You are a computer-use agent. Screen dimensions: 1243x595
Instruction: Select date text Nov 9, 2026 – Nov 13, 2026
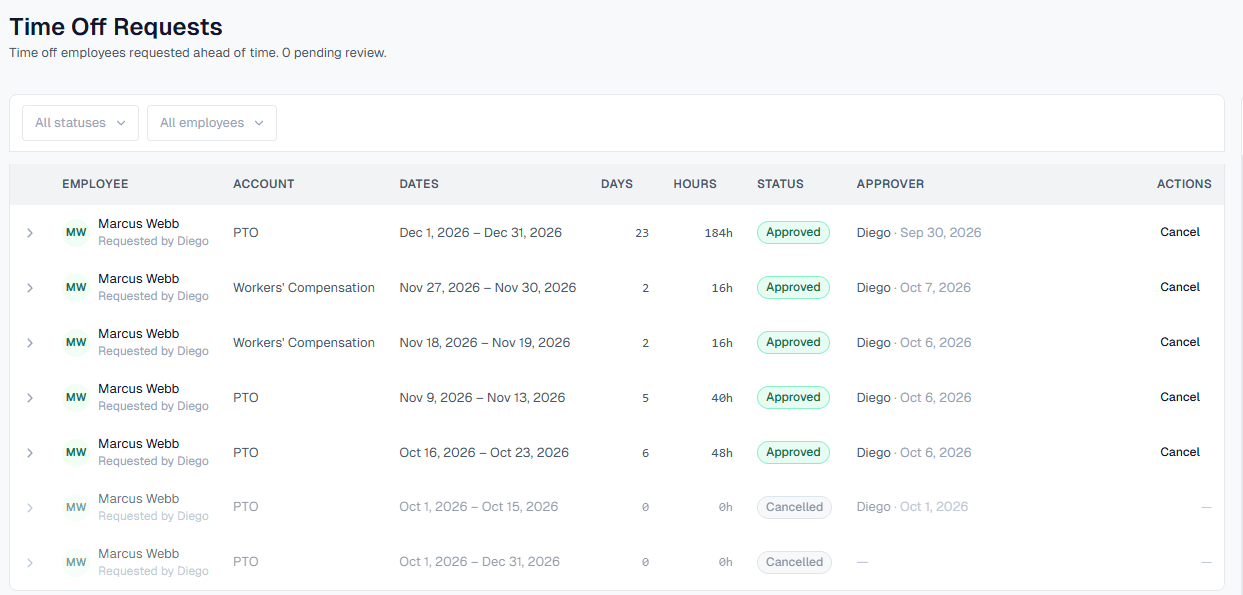tap(482, 398)
